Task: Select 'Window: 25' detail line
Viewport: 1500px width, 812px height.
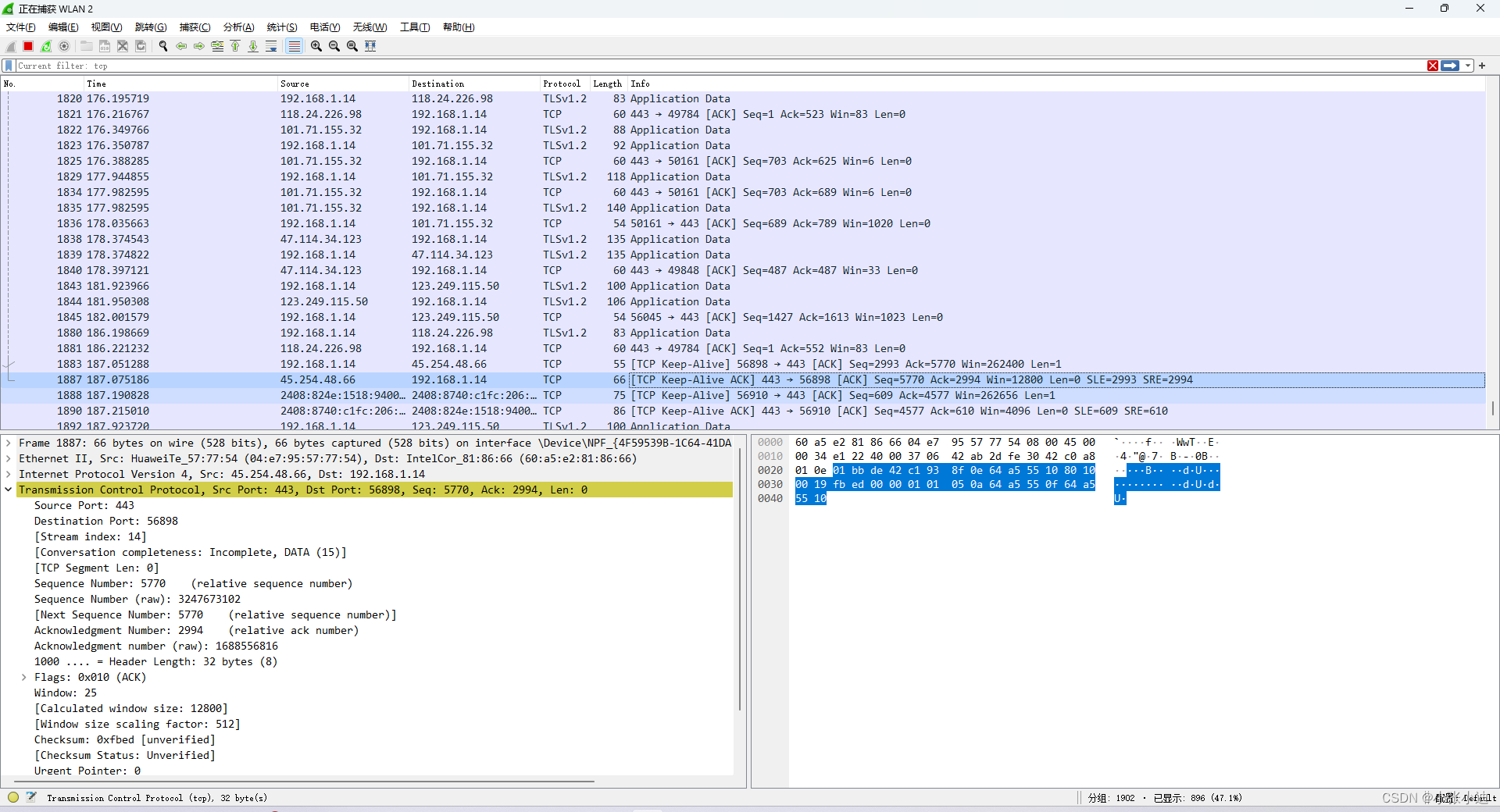Action: [x=66, y=693]
